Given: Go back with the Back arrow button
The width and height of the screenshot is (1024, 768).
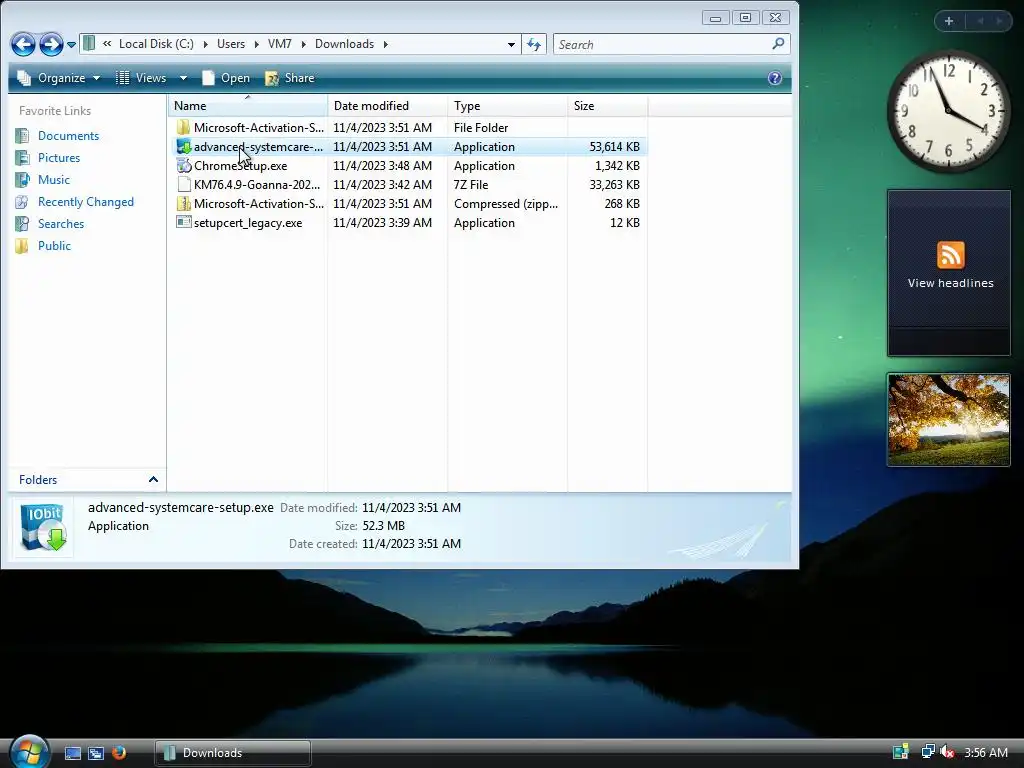Looking at the screenshot, I should coord(23,44).
